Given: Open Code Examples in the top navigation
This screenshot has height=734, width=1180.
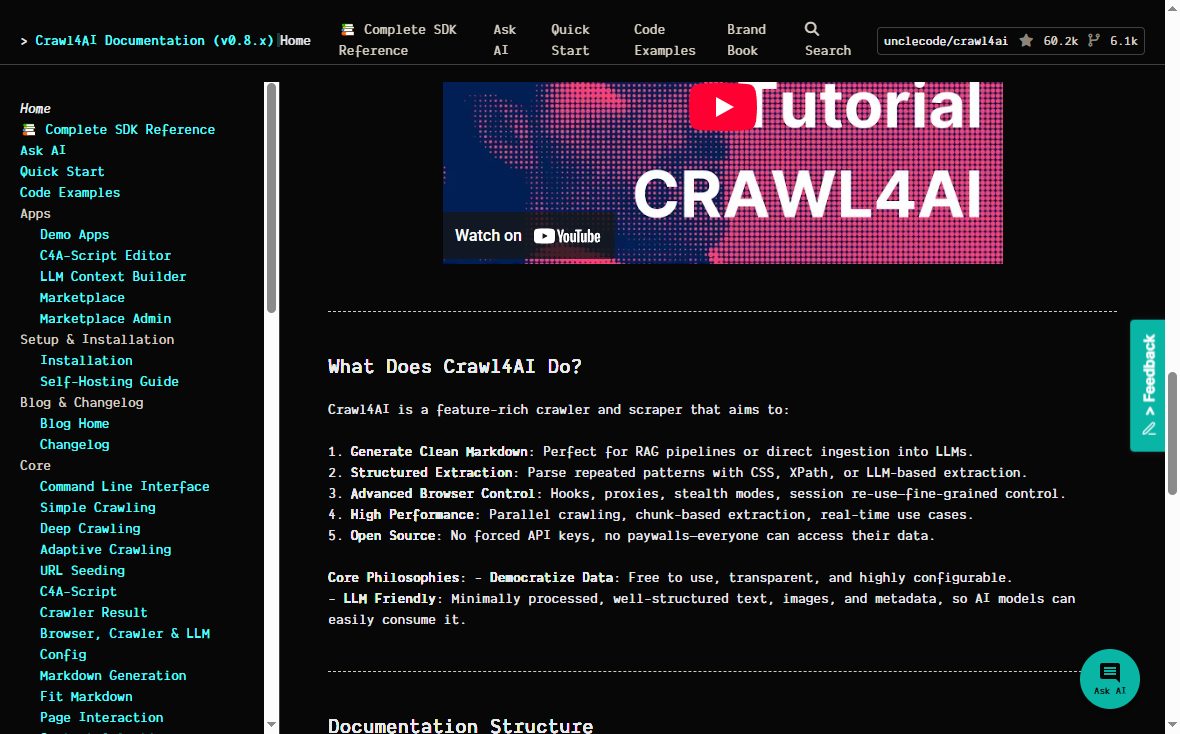Looking at the screenshot, I should (664, 39).
